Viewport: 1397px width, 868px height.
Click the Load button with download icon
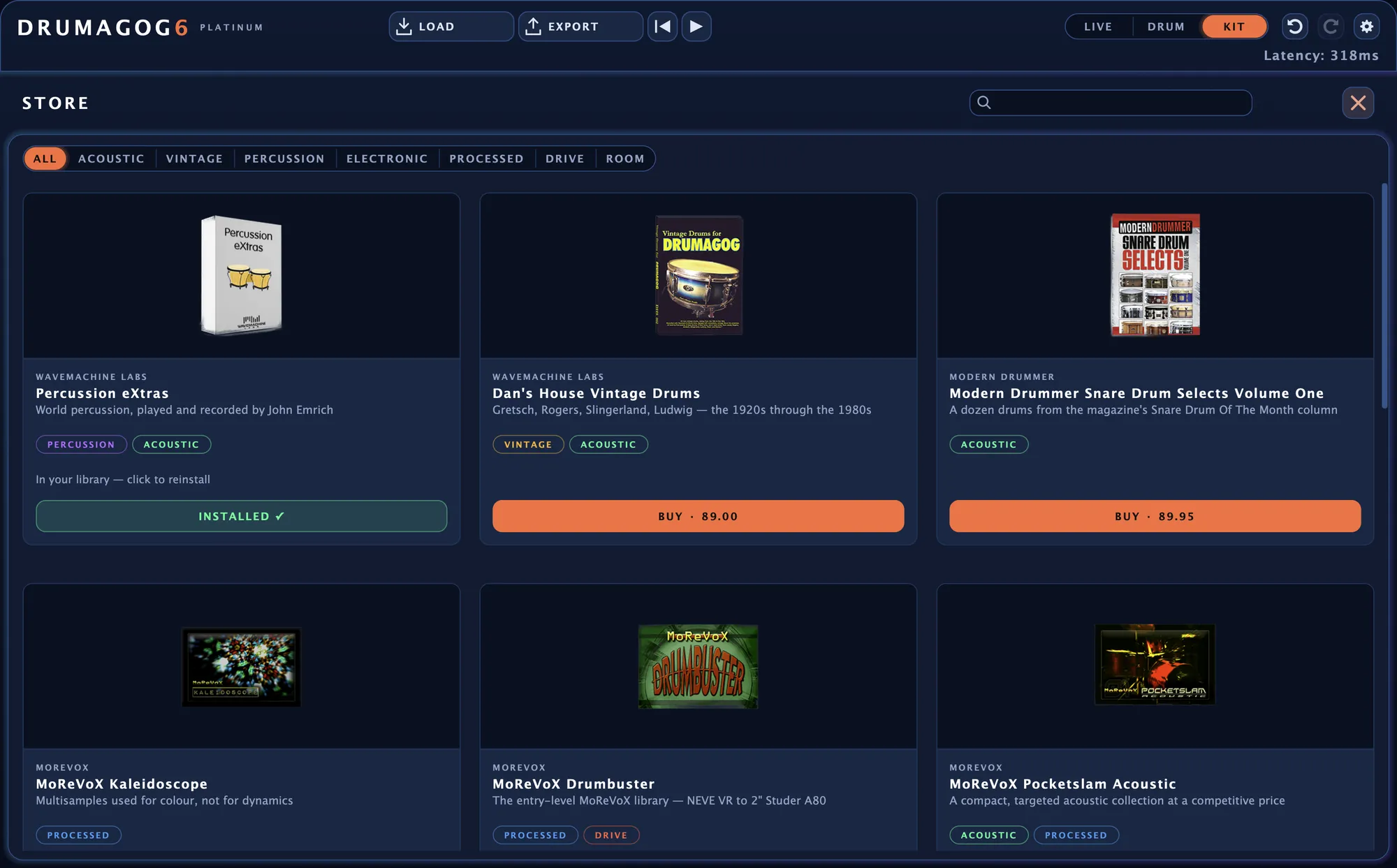click(x=451, y=27)
